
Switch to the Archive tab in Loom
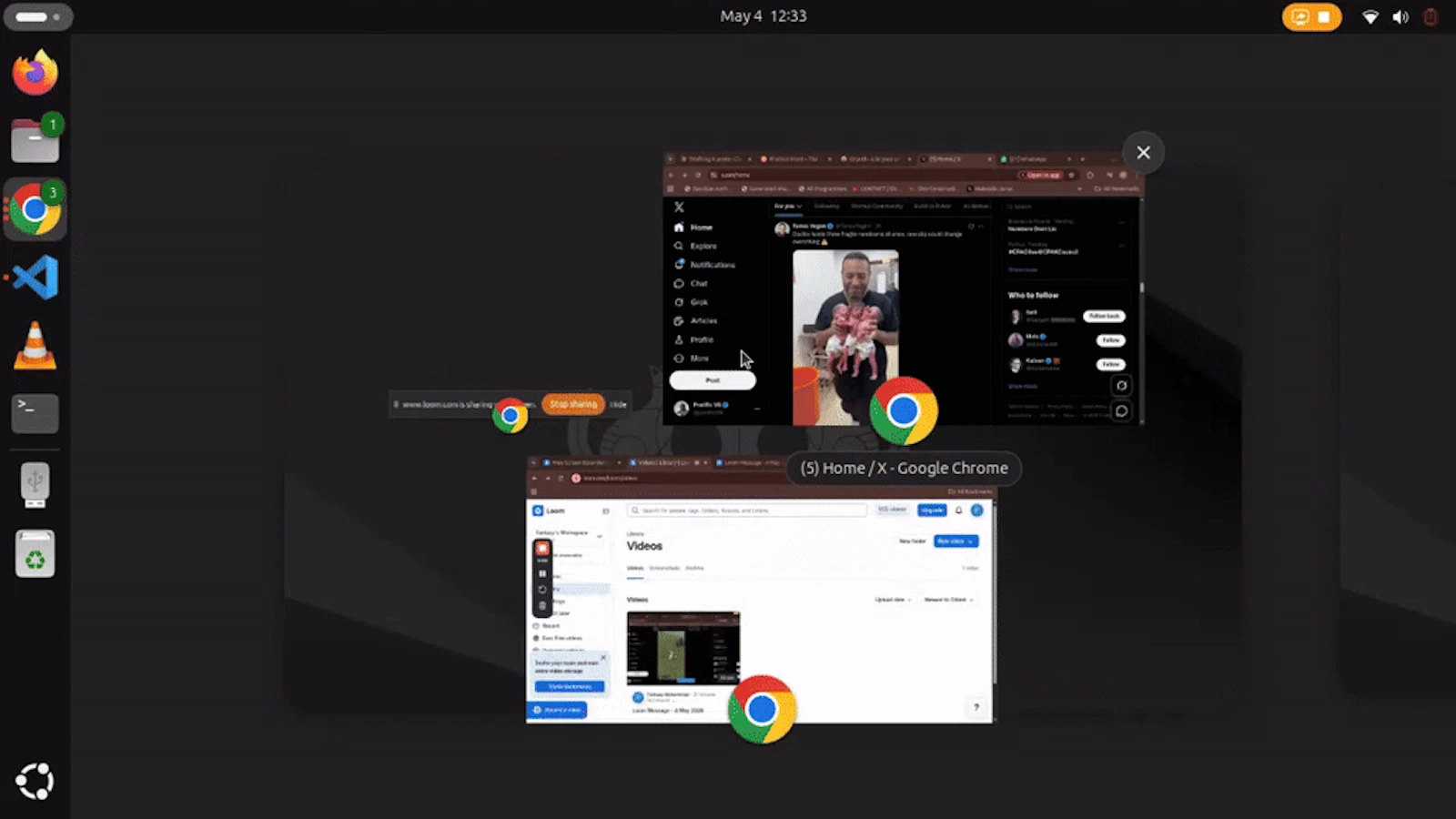click(694, 568)
